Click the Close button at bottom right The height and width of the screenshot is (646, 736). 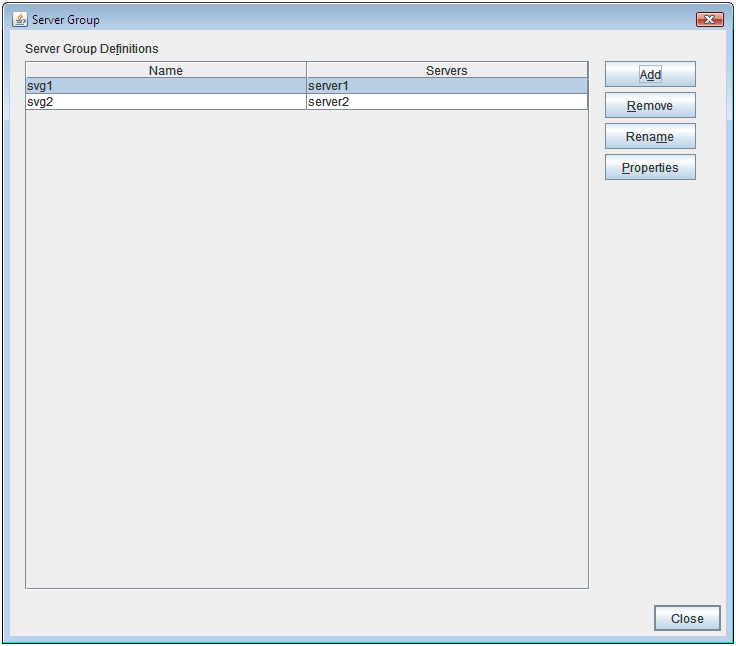coord(687,618)
